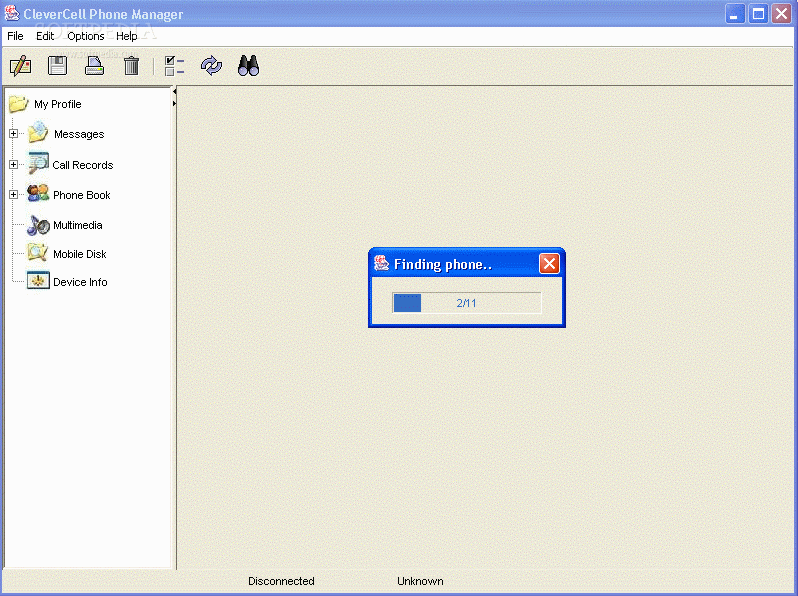Click the trash delete toolbar icon
The height and width of the screenshot is (596, 798).
click(131, 66)
